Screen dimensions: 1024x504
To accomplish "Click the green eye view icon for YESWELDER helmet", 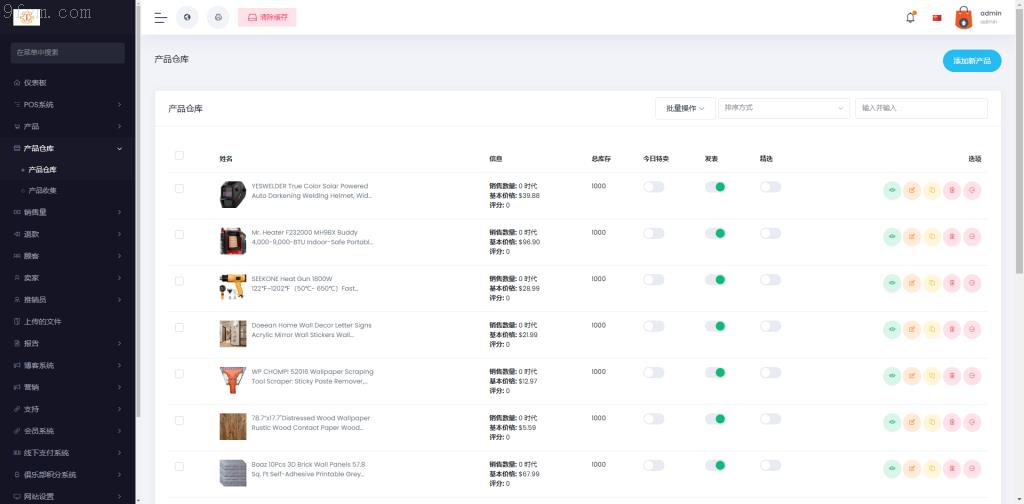I will 892,190.
